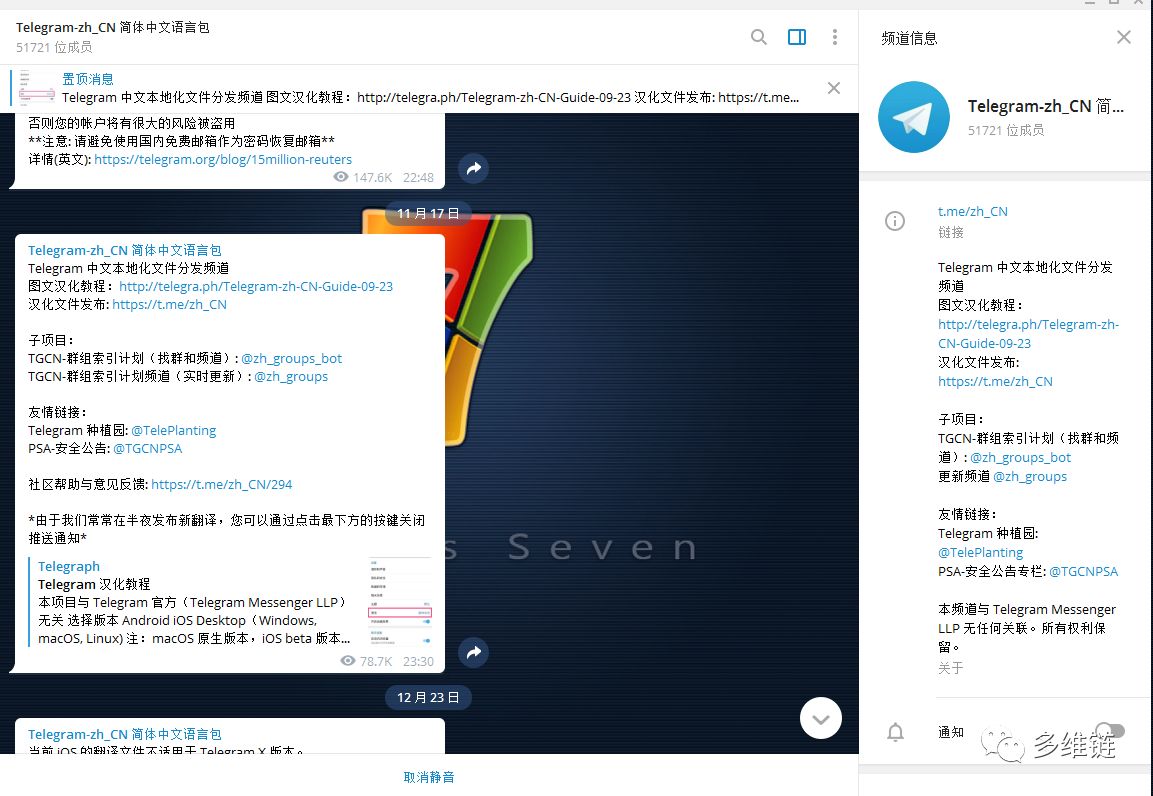Open the t.me/zh_CN/294 feedback link

(x=221, y=484)
